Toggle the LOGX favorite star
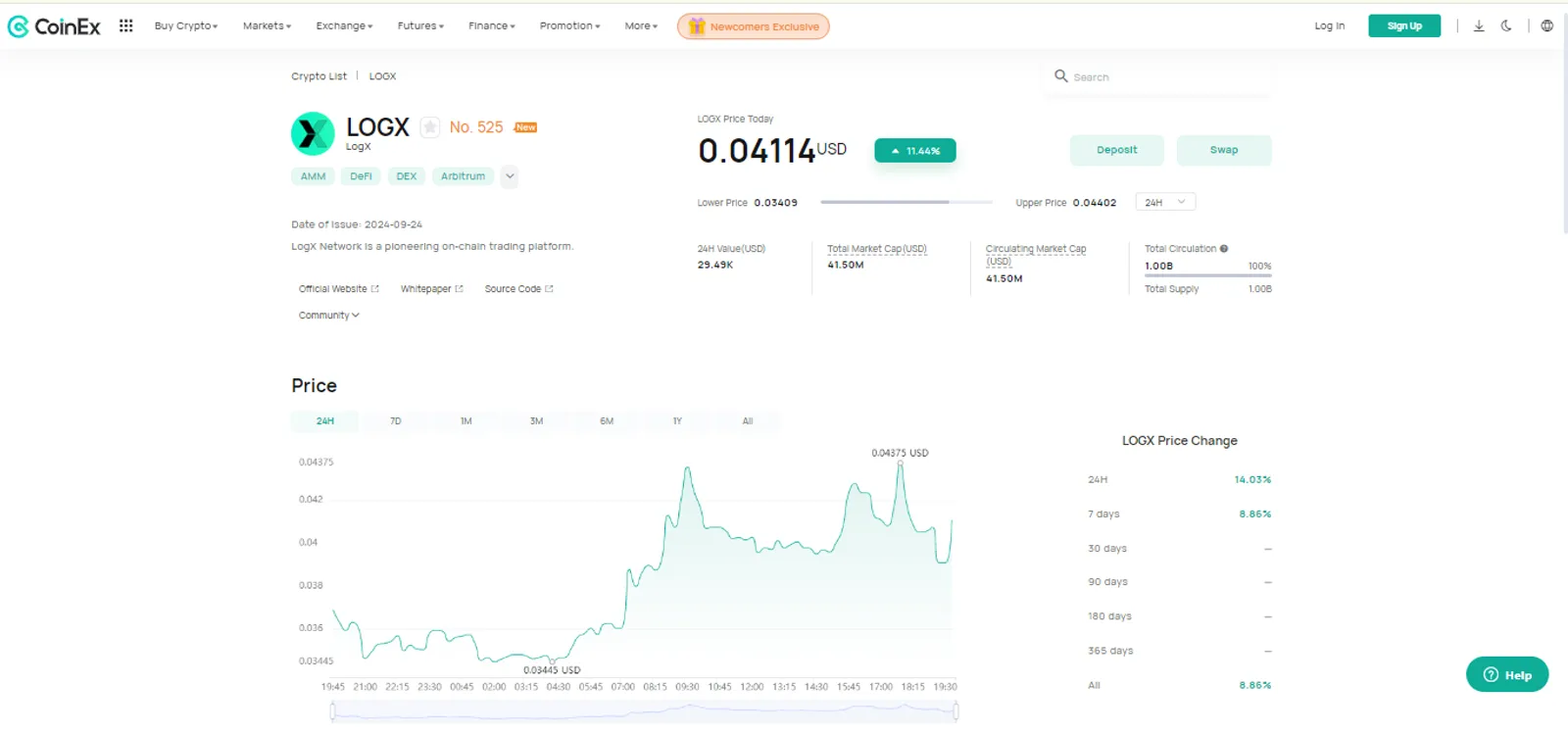 pos(429,127)
